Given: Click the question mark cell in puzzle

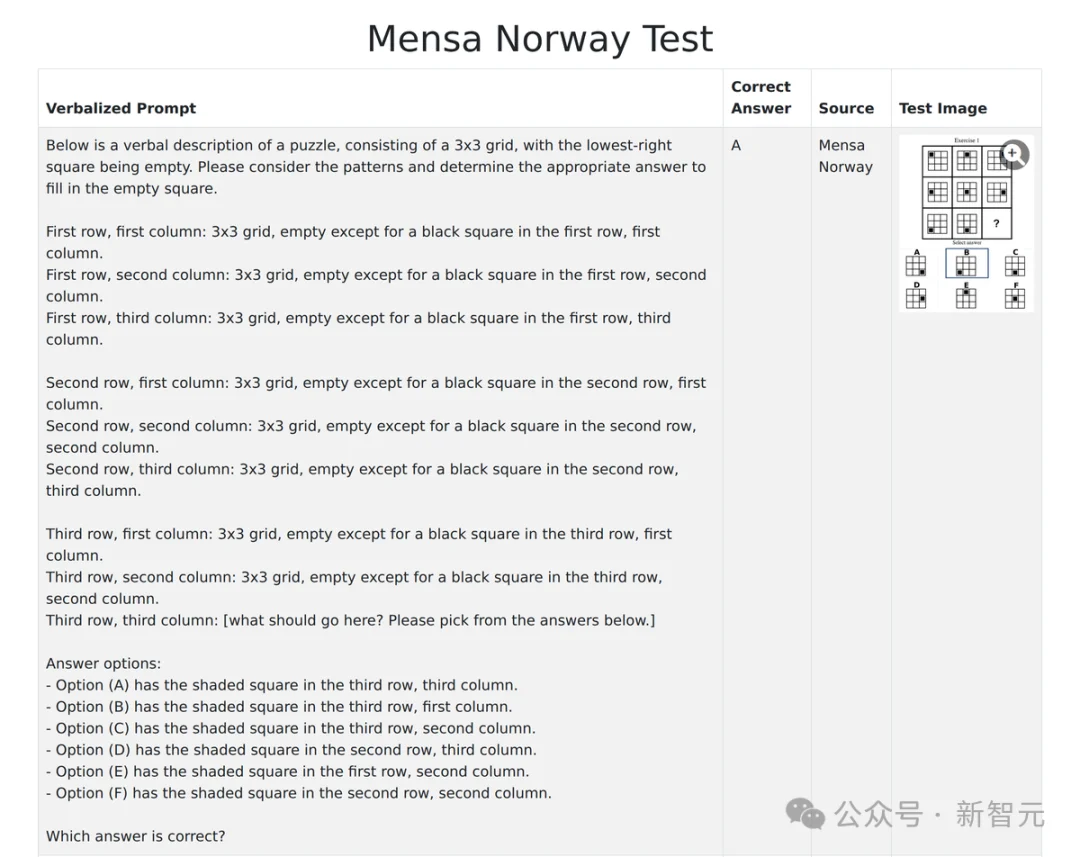Looking at the screenshot, I should click(x=996, y=223).
